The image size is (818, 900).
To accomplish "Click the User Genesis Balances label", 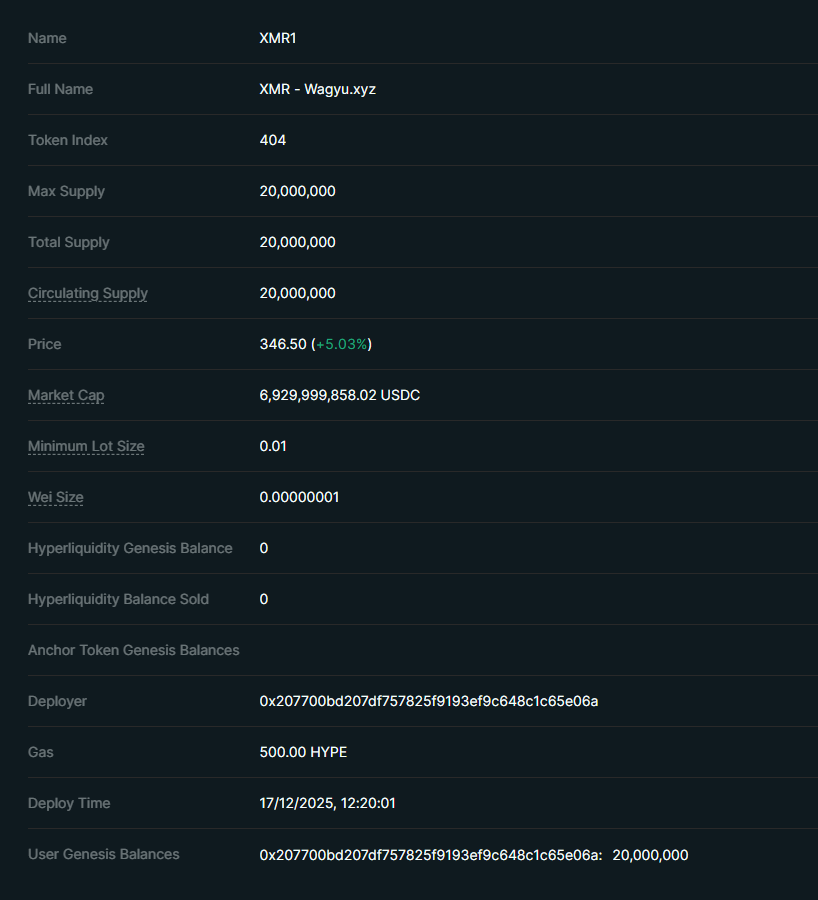I will click(104, 854).
